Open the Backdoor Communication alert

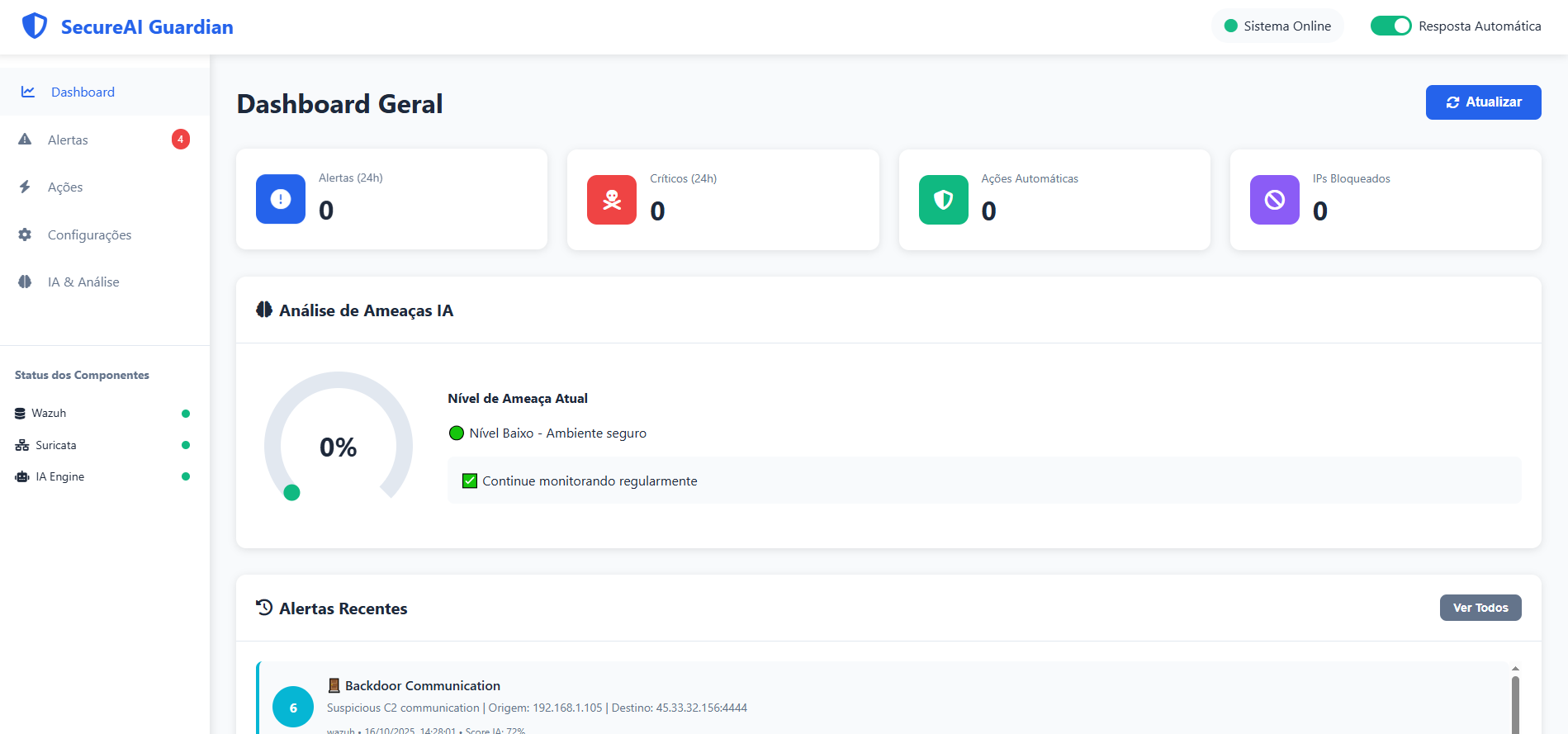(x=883, y=698)
